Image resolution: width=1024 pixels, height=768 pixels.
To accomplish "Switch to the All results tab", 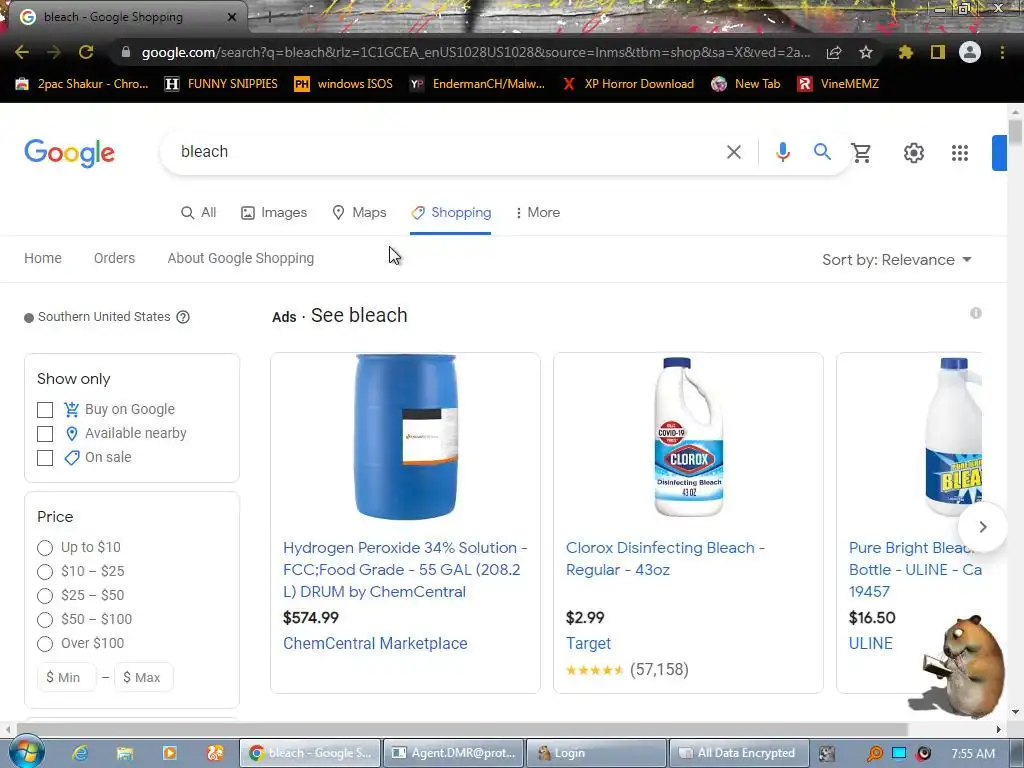I will point(199,213).
